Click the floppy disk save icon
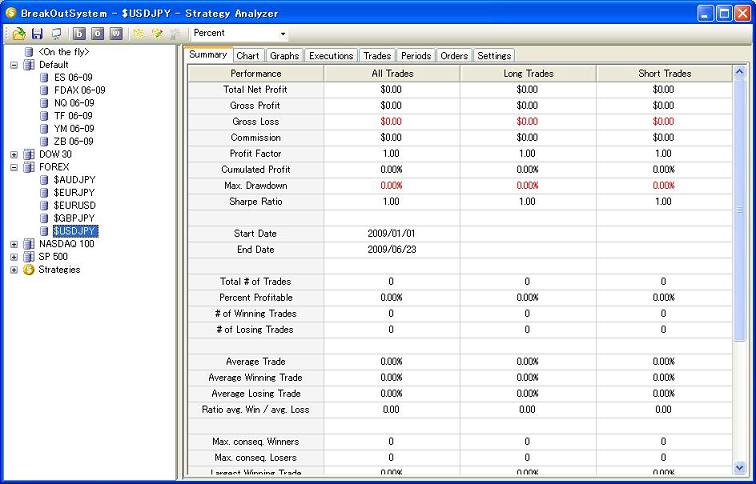756x484 pixels. [x=37, y=34]
